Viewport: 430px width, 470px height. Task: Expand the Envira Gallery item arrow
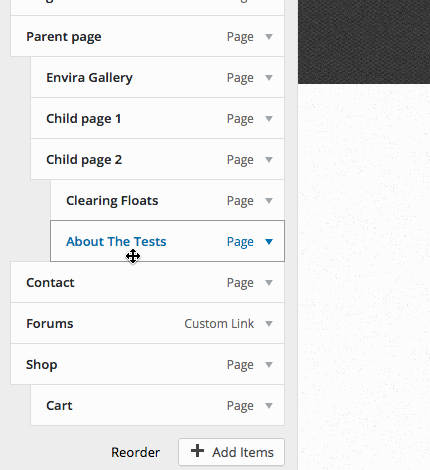[x=269, y=77]
